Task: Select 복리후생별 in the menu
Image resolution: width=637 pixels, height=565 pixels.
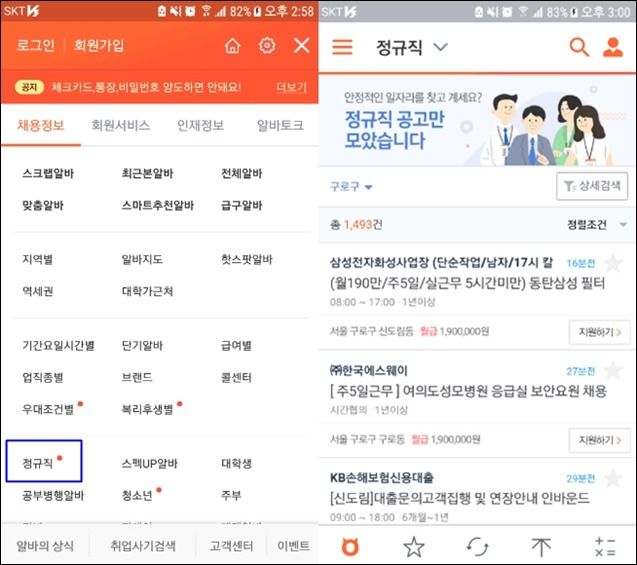Action: coord(147,409)
